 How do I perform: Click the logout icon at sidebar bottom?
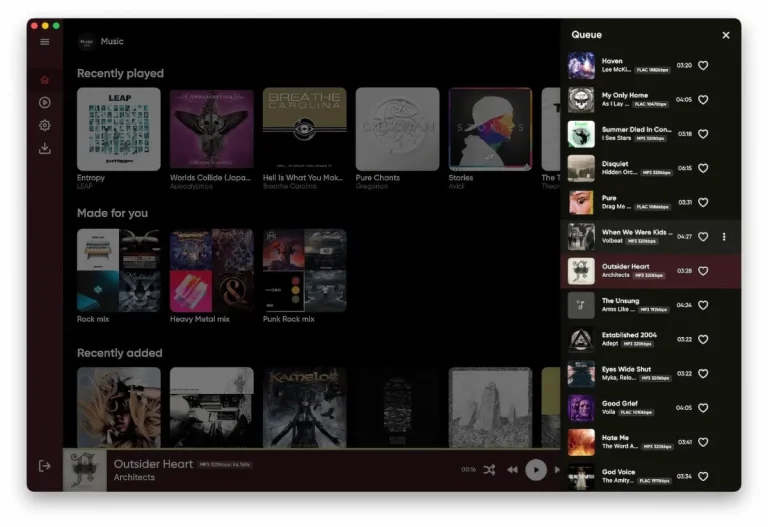[x=45, y=466]
